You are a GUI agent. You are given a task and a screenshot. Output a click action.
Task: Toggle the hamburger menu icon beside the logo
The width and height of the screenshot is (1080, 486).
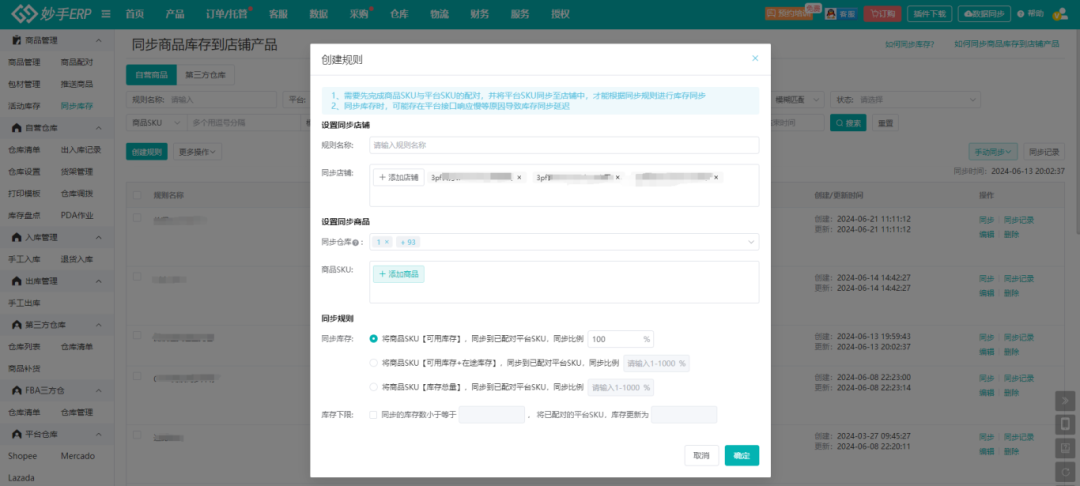tap(106, 14)
